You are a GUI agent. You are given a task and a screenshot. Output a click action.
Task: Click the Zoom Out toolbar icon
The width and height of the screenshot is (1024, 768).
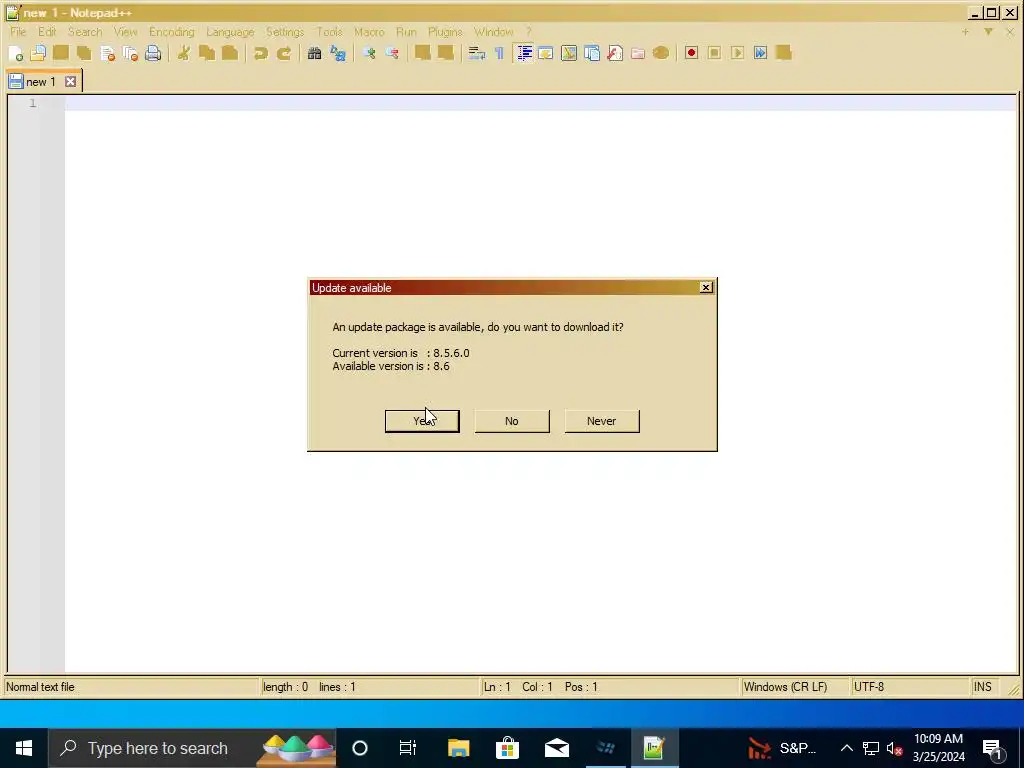[392, 54]
